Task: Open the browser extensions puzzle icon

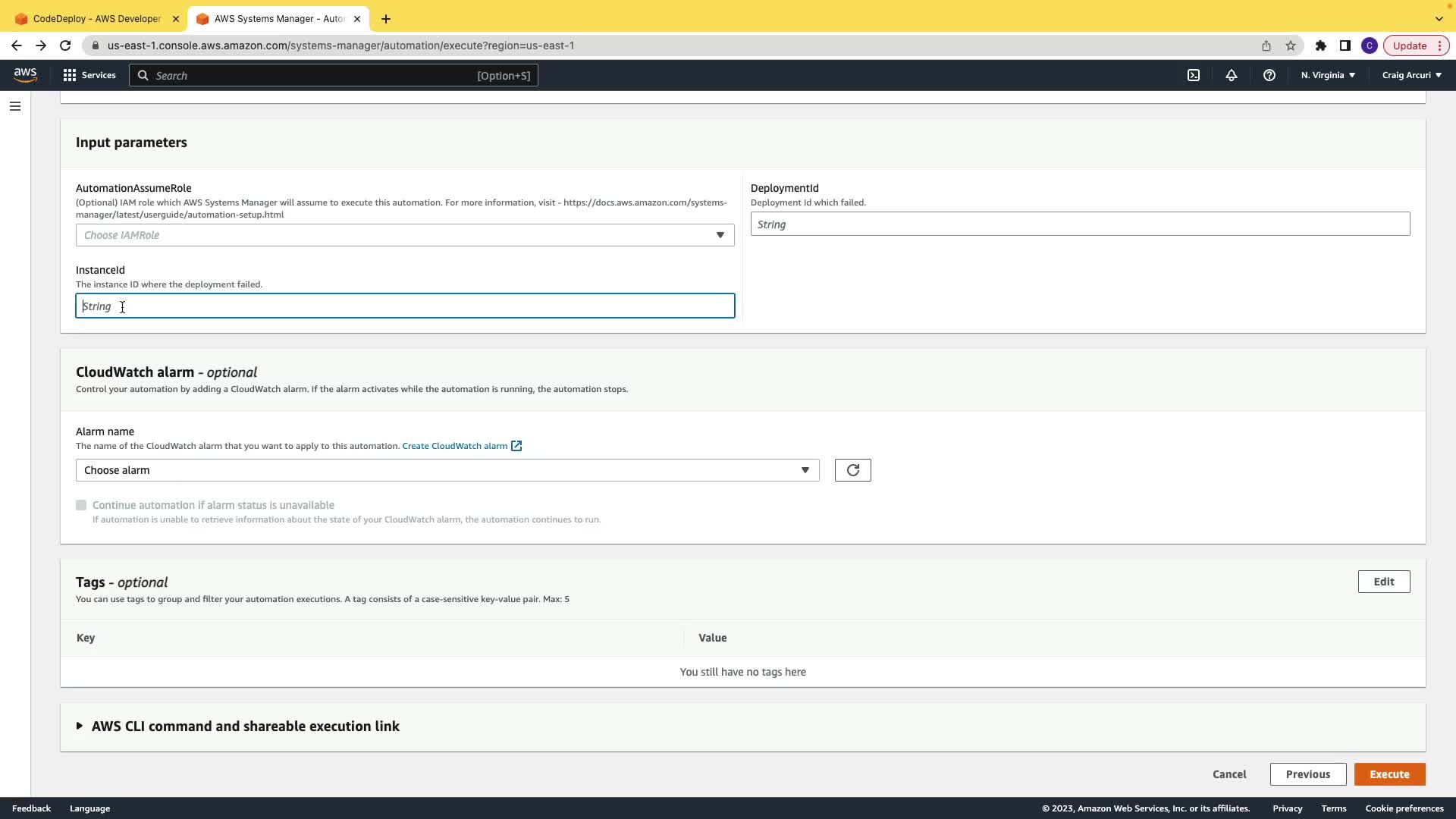Action: 1321,45
